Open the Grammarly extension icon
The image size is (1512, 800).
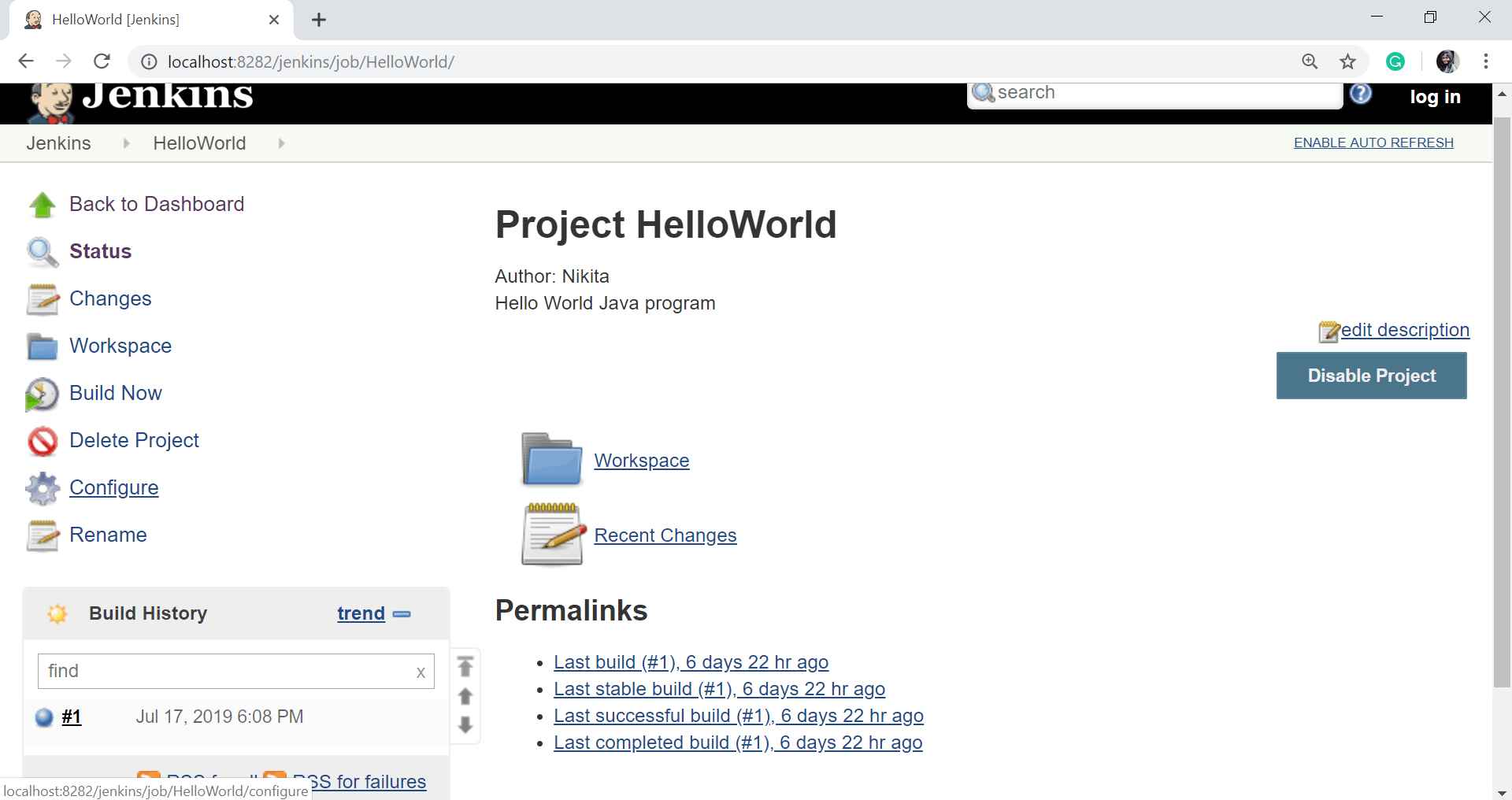[x=1395, y=61]
